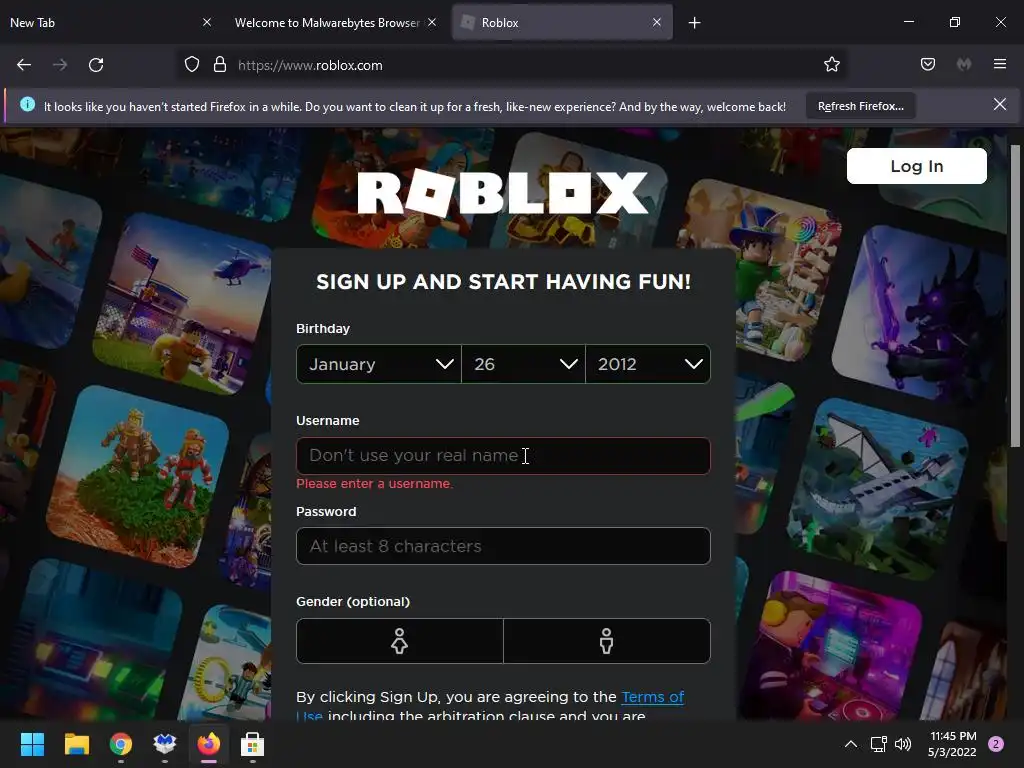The width and height of the screenshot is (1024, 768).
Task: Click Firefox icon in taskbar
Action: [209, 744]
